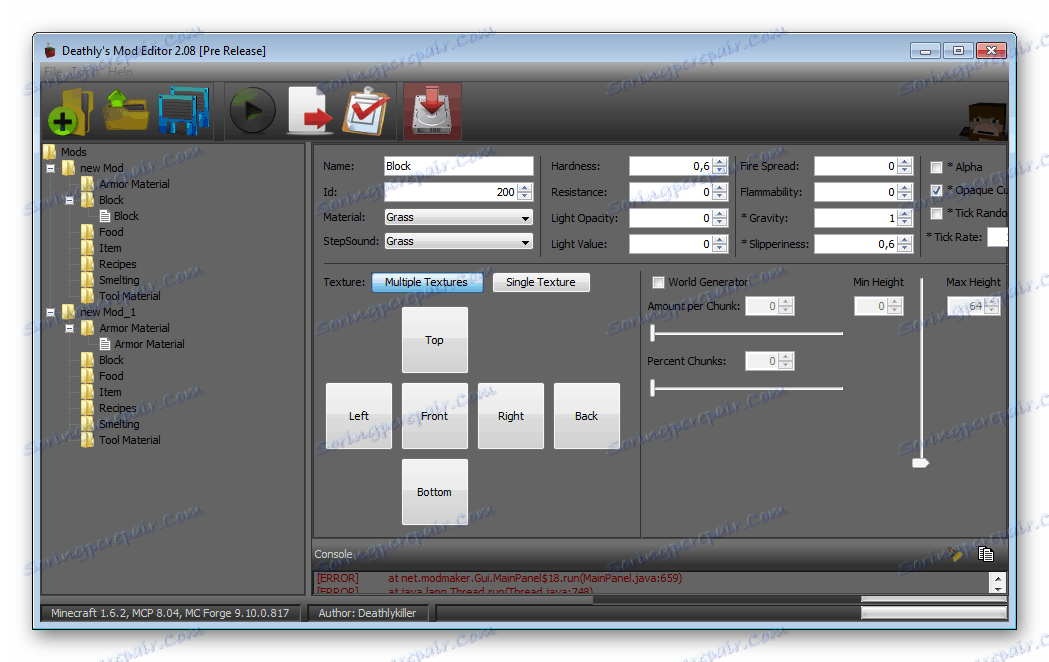Click into the Name field containing Block

tap(458, 166)
